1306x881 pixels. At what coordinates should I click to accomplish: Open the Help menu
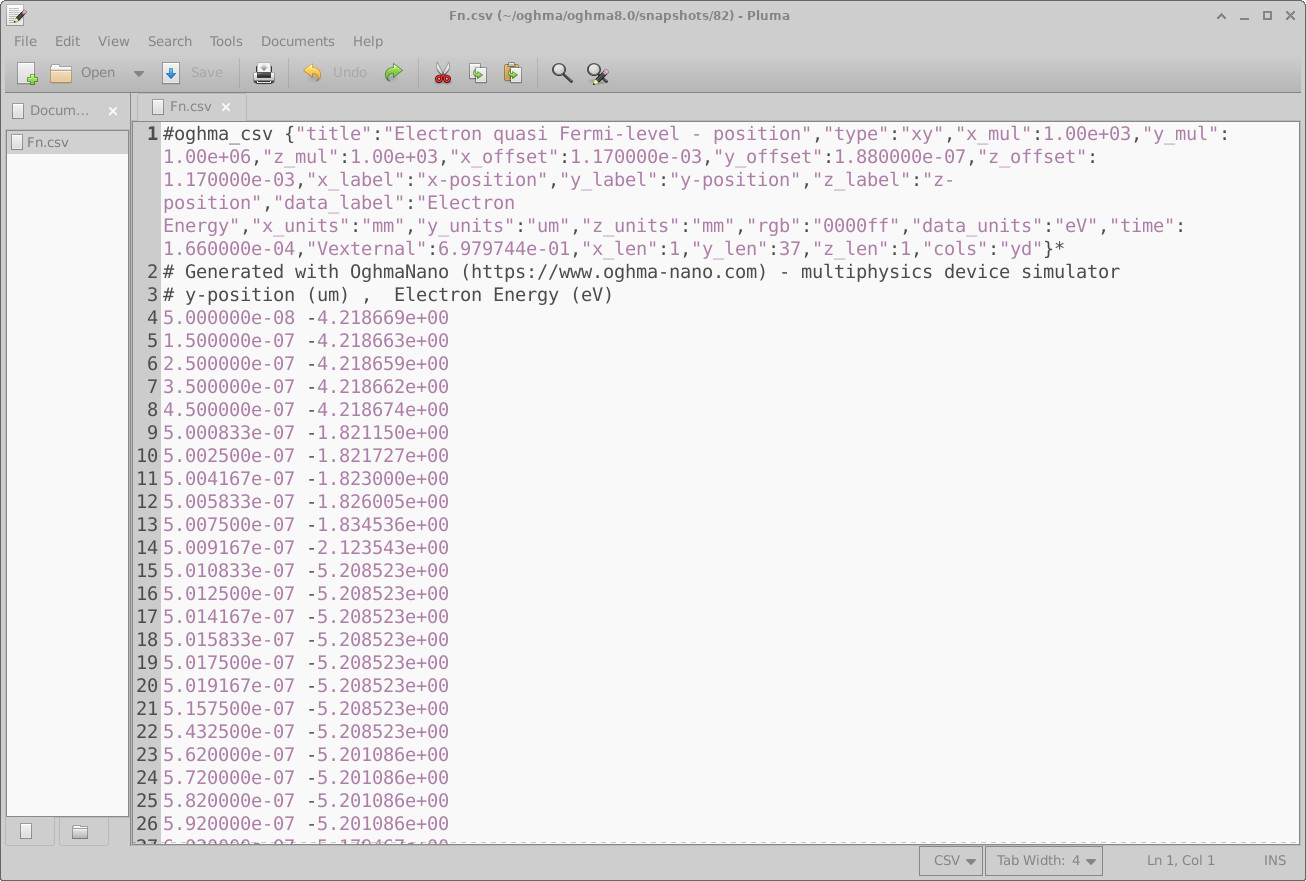point(368,41)
